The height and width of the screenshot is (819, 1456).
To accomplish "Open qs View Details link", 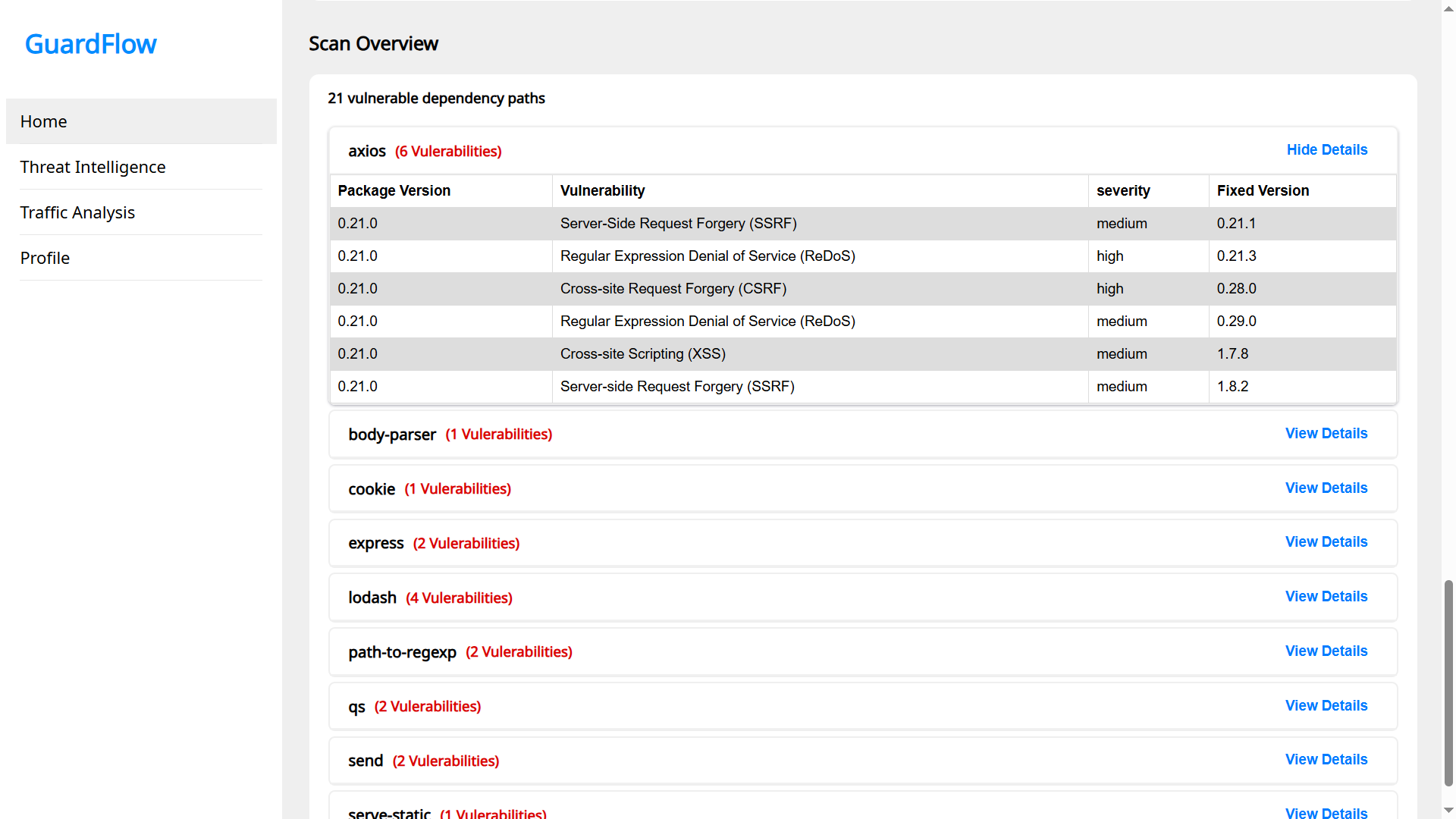I will point(1326,705).
